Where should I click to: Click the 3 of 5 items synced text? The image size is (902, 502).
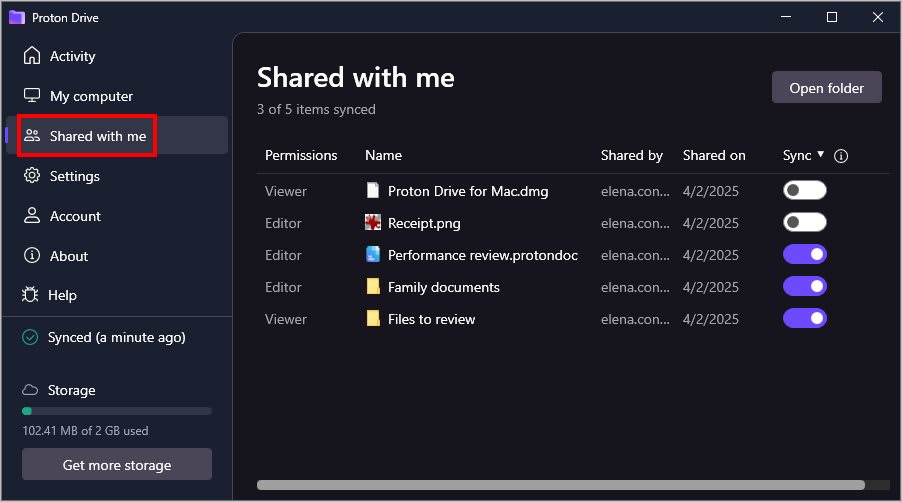click(x=316, y=109)
